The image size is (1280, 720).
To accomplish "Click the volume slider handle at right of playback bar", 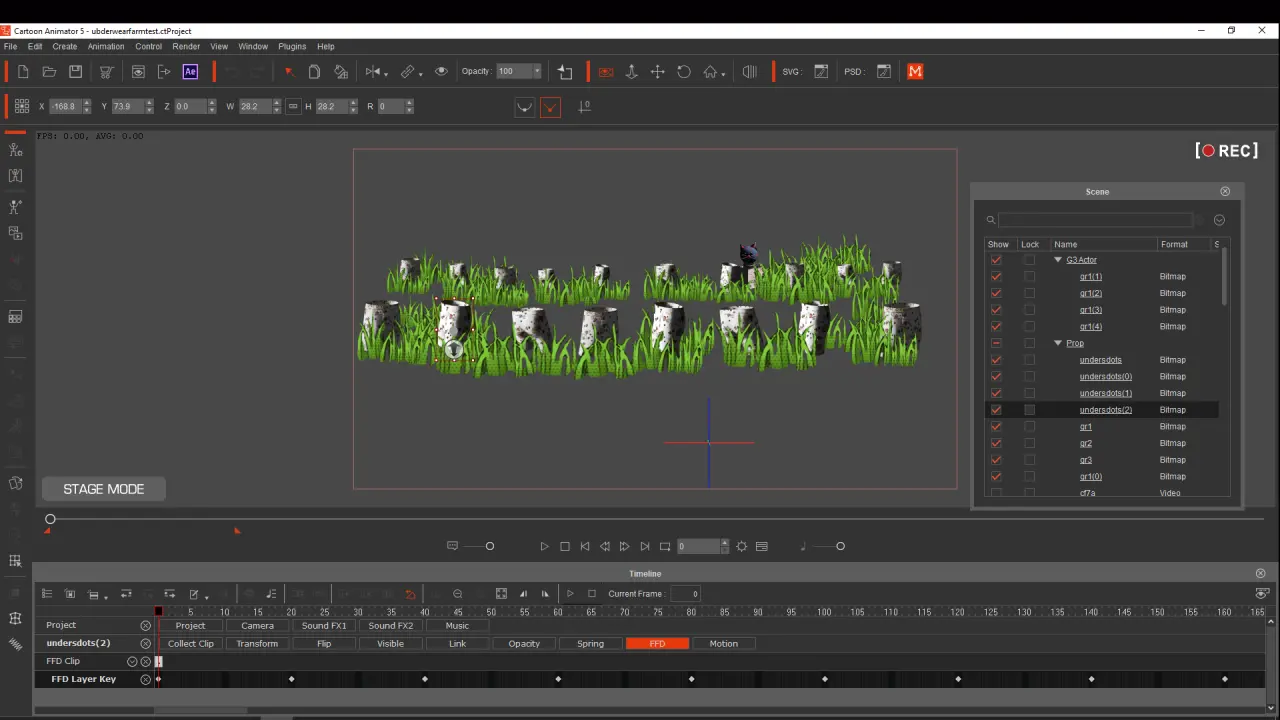I will pos(840,546).
